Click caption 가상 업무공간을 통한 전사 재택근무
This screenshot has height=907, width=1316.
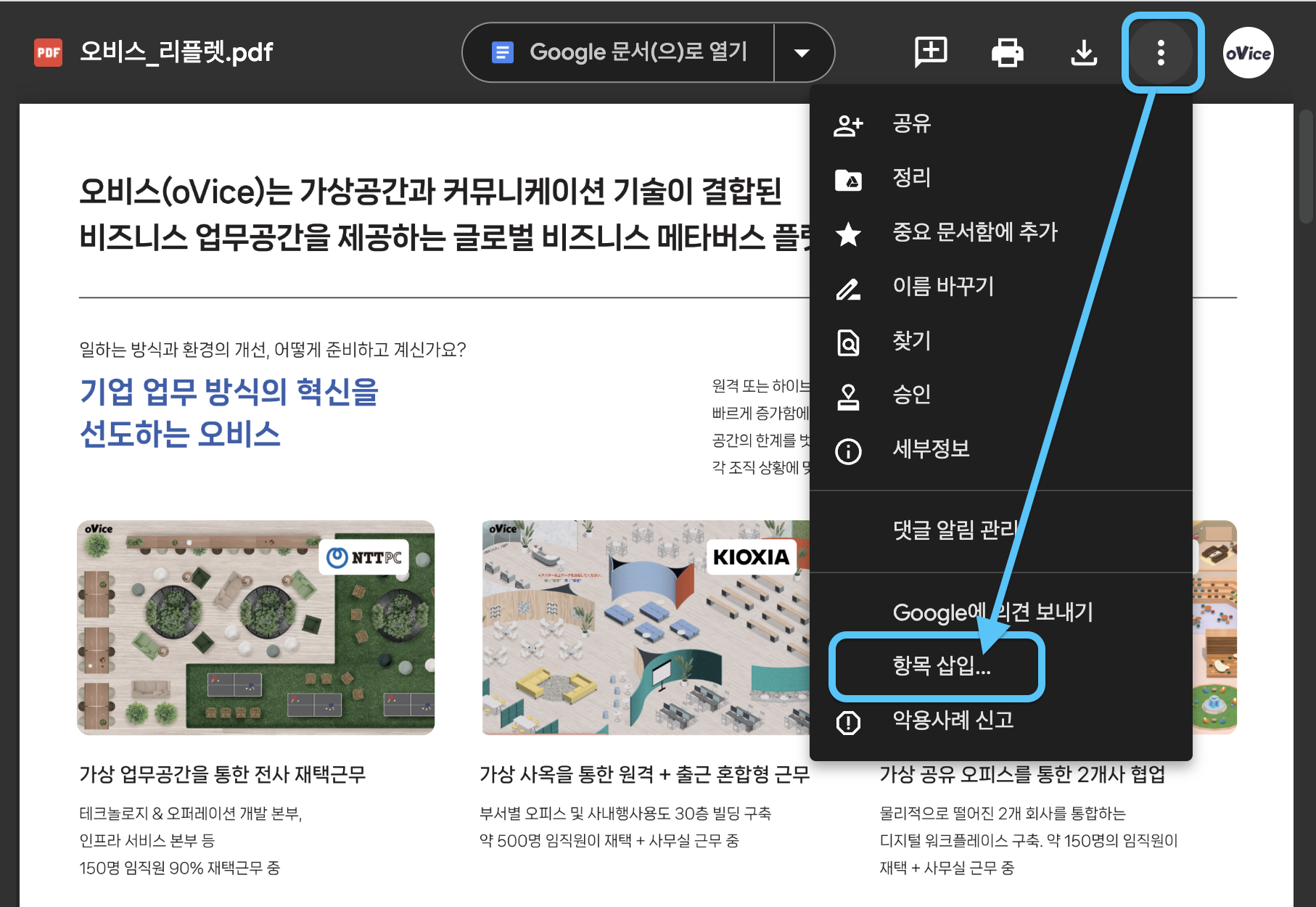tap(223, 775)
